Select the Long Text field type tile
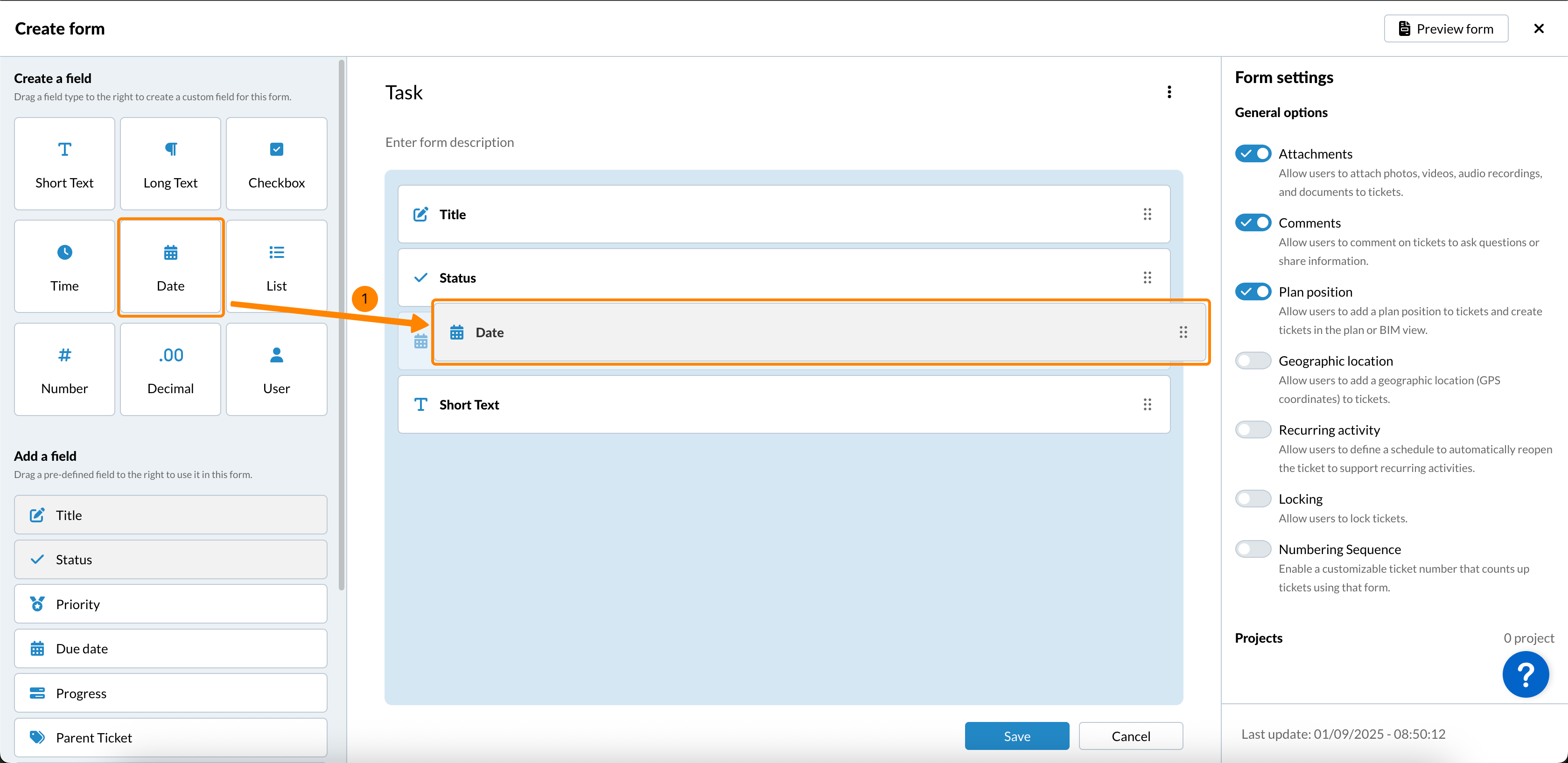This screenshot has height=763, width=1568. click(x=170, y=164)
